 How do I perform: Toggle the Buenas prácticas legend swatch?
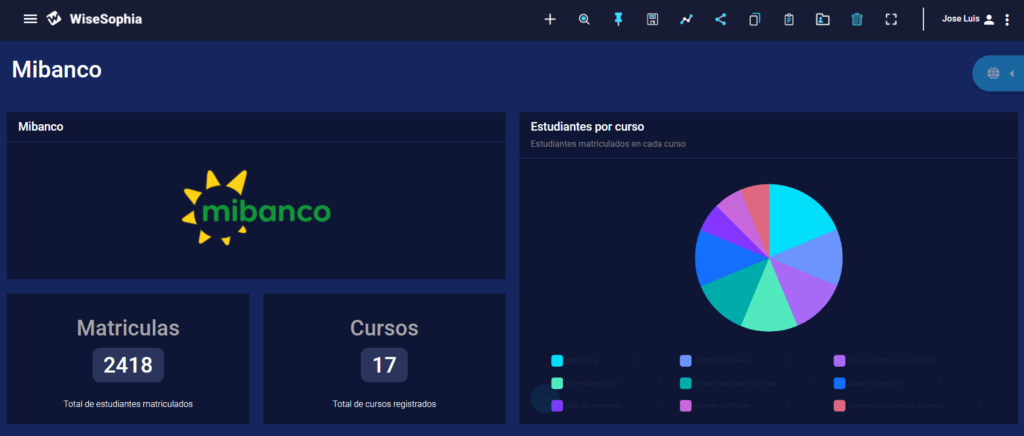click(x=686, y=405)
